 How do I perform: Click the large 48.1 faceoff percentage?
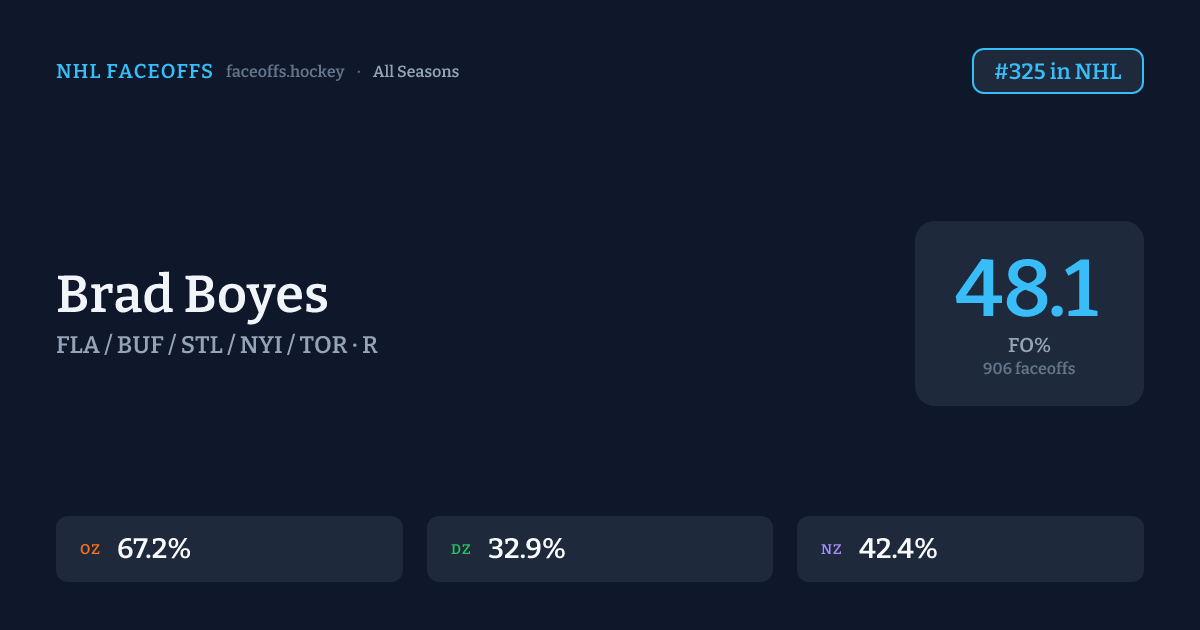(1028, 289)
